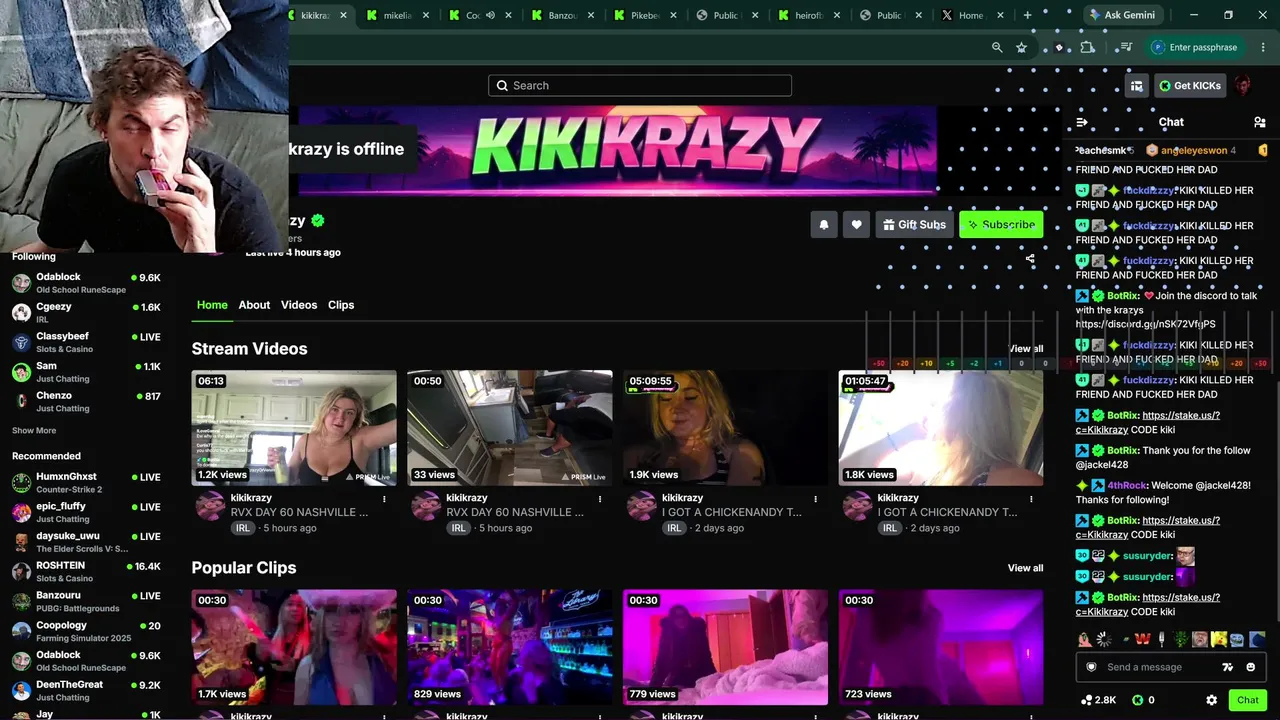Open the discord.gg link in chat
This screenshot has height=720, width=1280.
[x=1145, y=324]
